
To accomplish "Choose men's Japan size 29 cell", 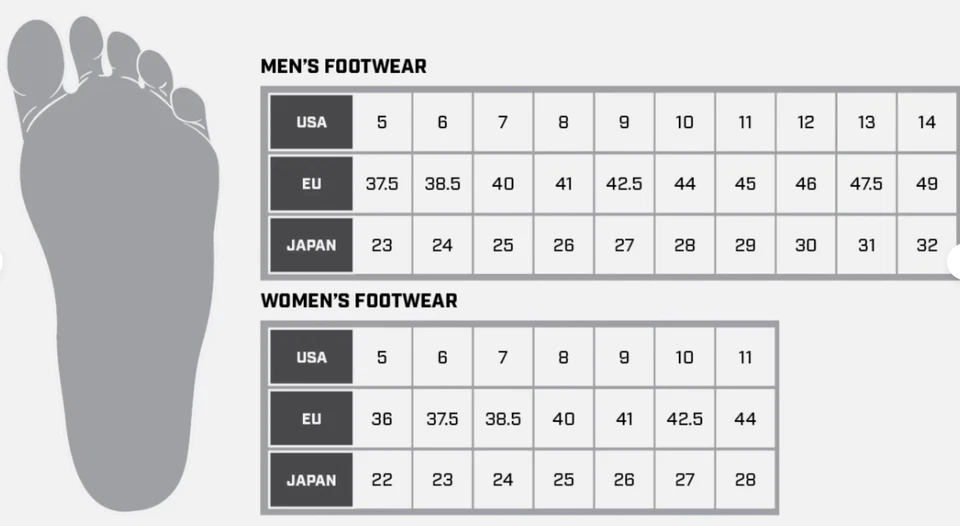I will coord(745,245).
